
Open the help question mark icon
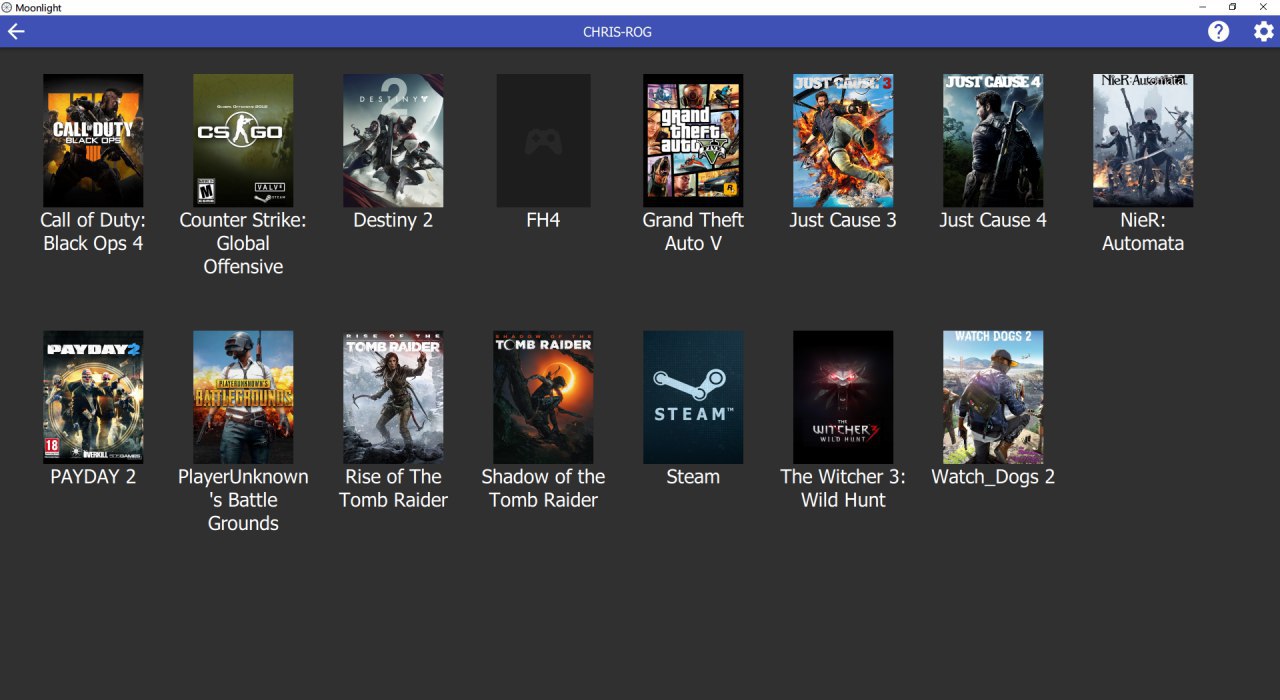(x=1218, y=31)
